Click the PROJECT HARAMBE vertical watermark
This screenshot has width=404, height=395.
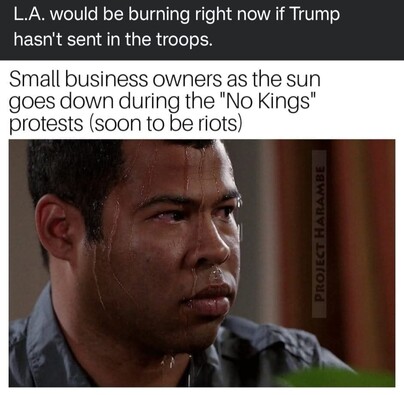pos(319,234)
